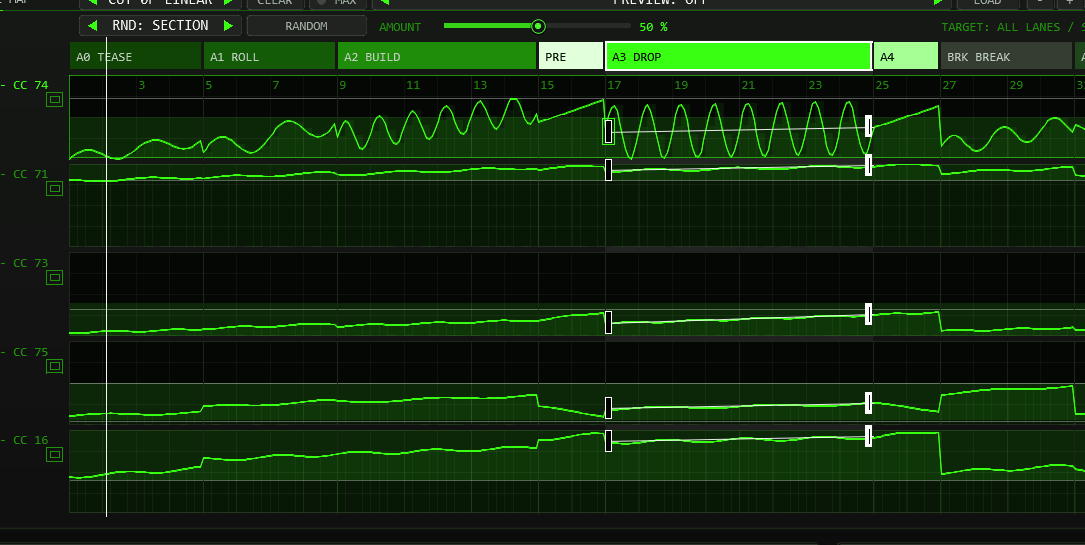Click bar 3 on the ruler

[142, 85]
